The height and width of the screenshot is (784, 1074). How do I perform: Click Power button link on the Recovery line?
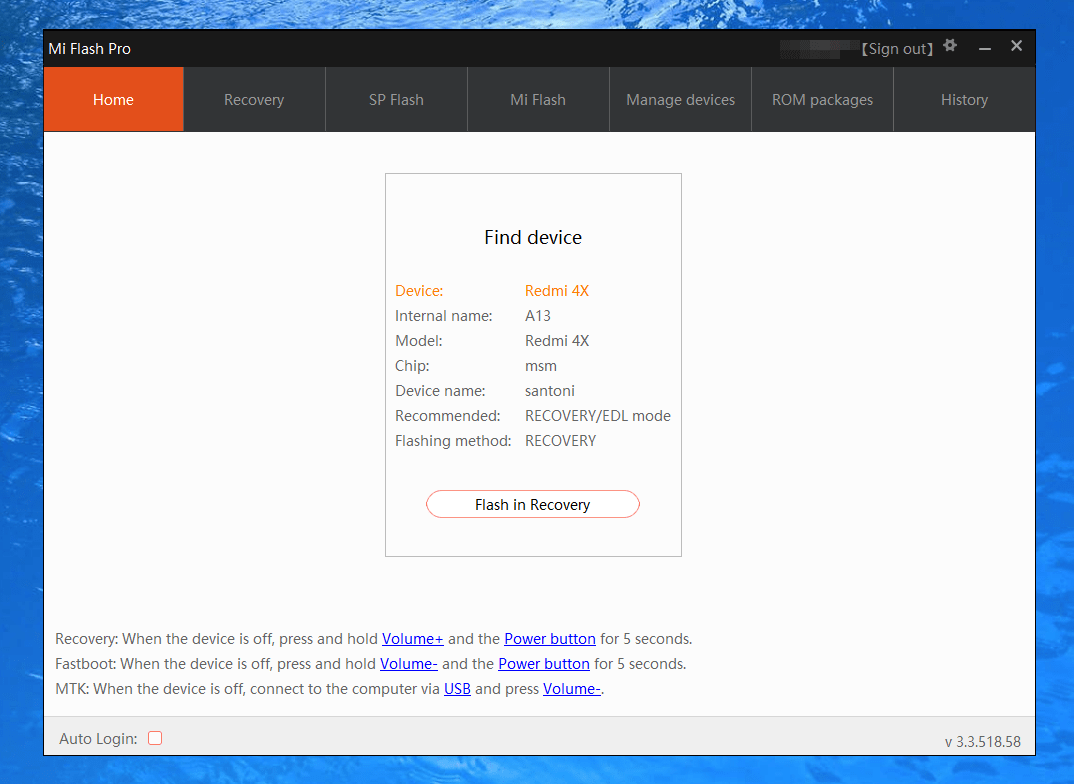(x=549, y=638)
